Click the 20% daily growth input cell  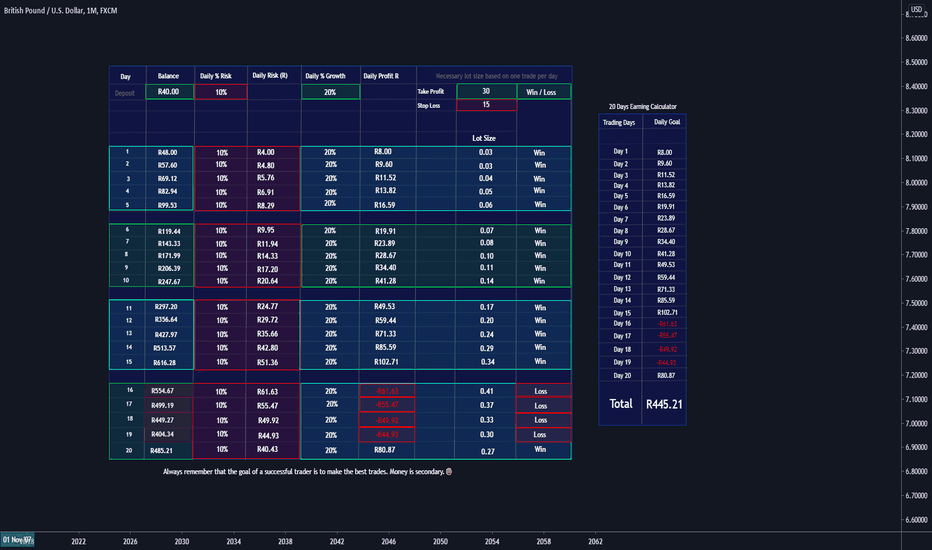pos(330,92)
